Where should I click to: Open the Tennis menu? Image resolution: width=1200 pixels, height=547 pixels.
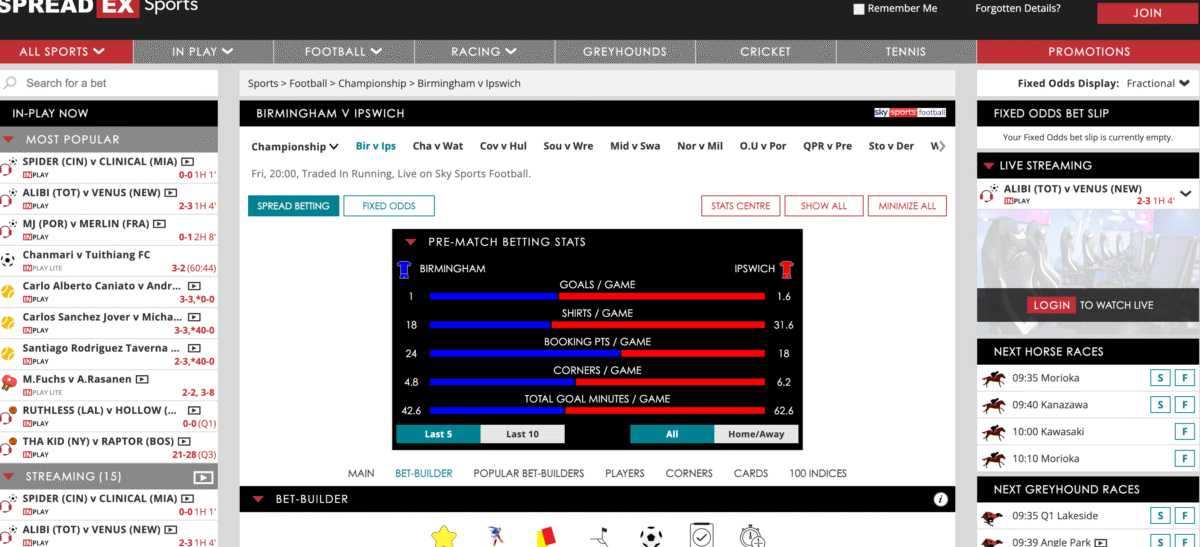pyautogui.click(x=906, y=51)
